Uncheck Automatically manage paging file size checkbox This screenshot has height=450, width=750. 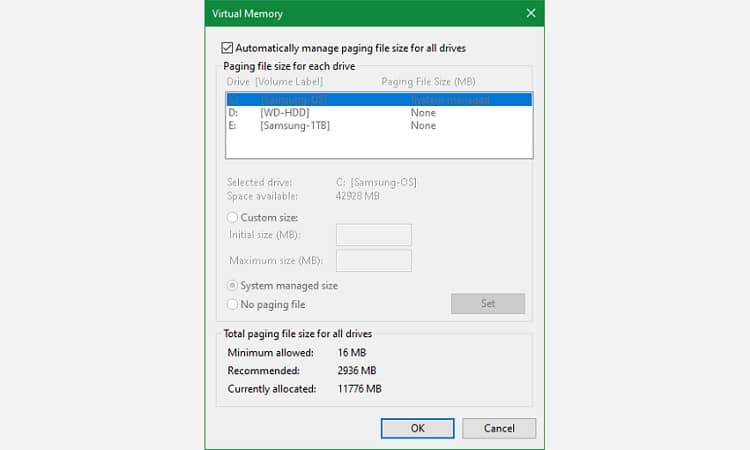pyautogui.click(x=227, y=47)
